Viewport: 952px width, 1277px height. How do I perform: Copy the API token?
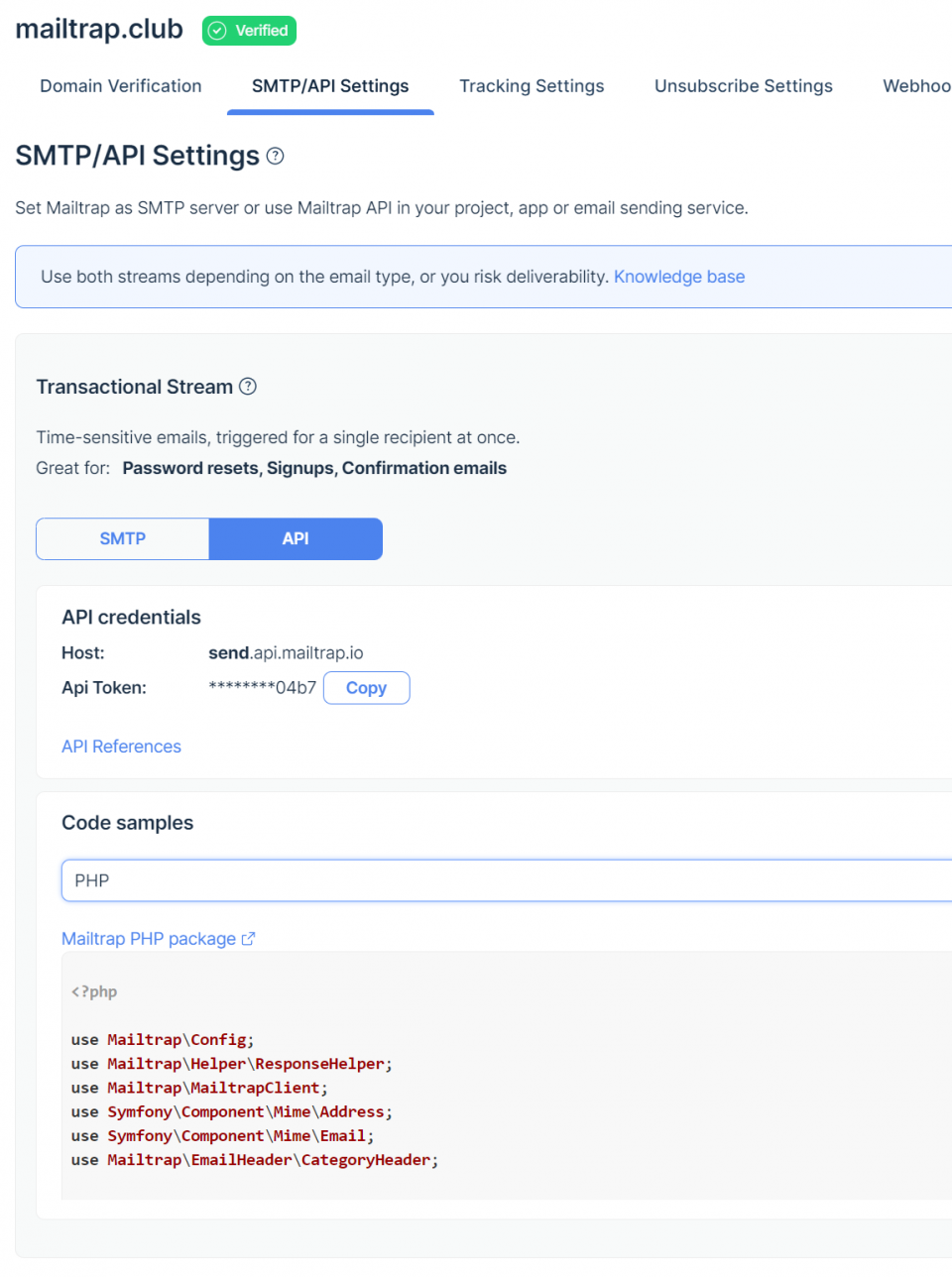pyautogui.click(x=366, y=687)
